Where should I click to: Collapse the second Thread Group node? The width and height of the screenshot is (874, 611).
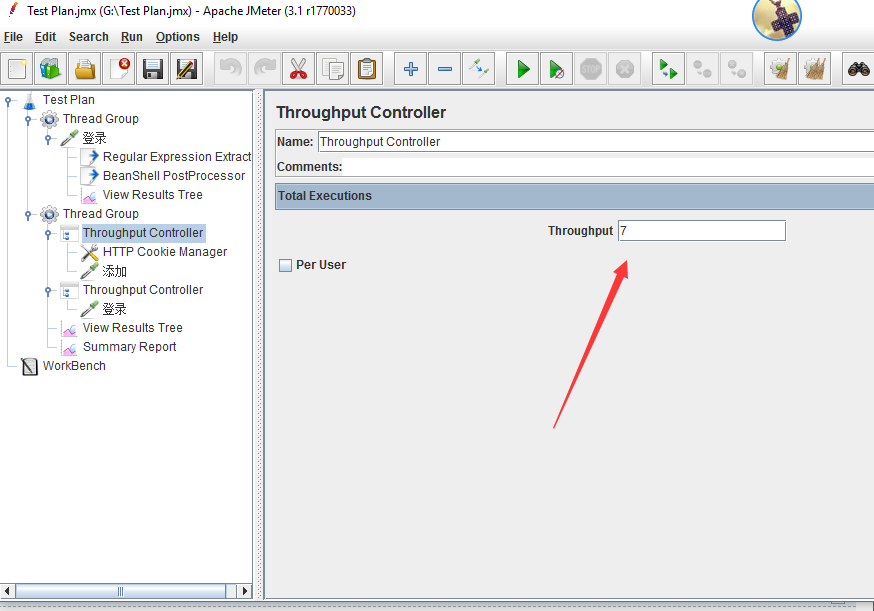[28, 215]
